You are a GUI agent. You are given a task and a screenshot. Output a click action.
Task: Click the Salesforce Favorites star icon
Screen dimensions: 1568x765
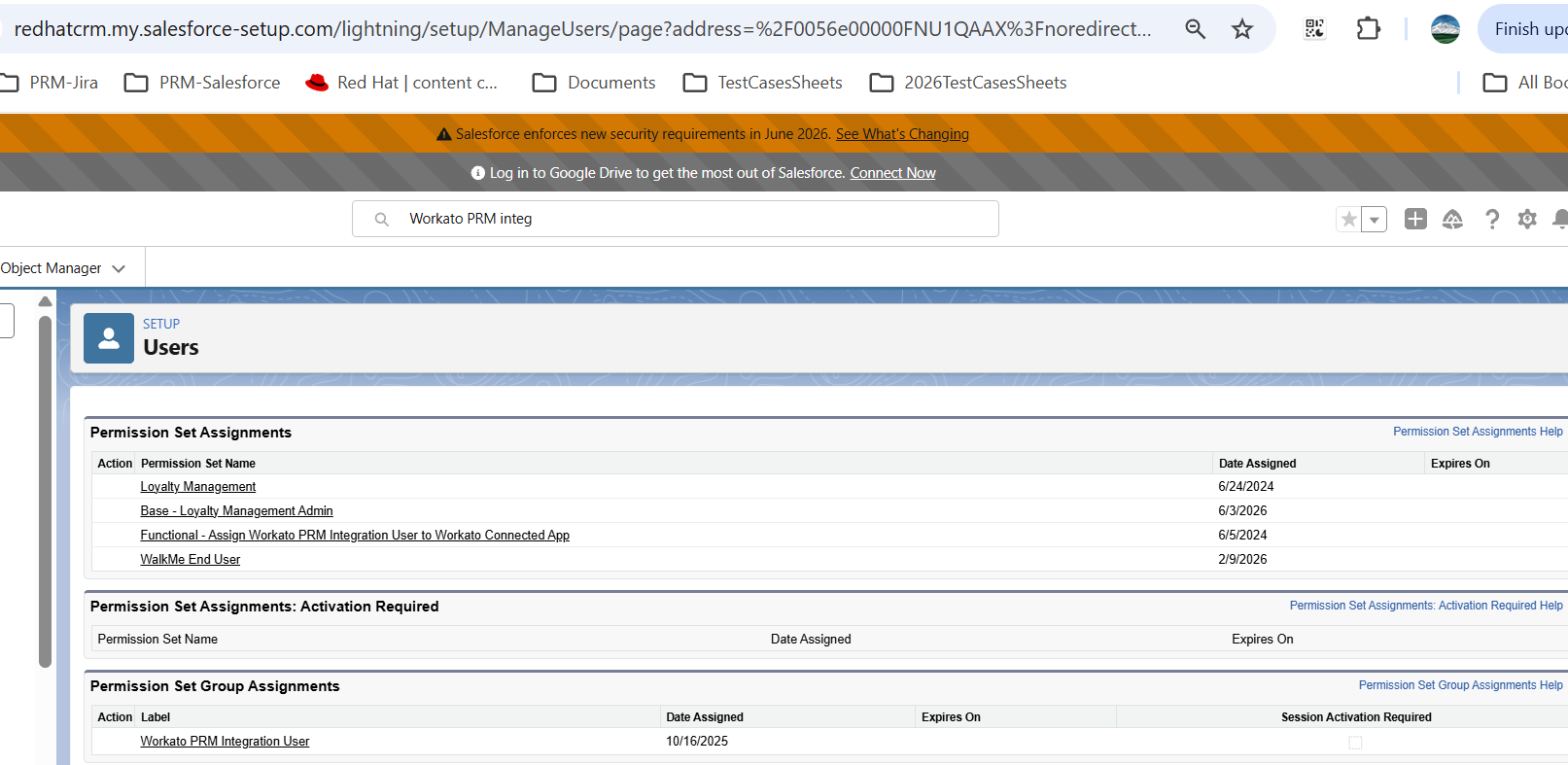click(x=1349, y=220)
